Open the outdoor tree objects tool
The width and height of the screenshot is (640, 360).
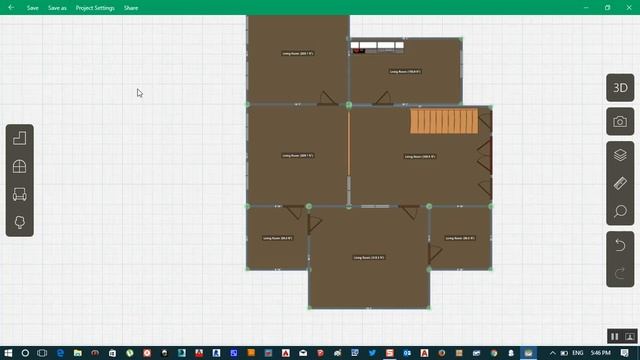20,222
